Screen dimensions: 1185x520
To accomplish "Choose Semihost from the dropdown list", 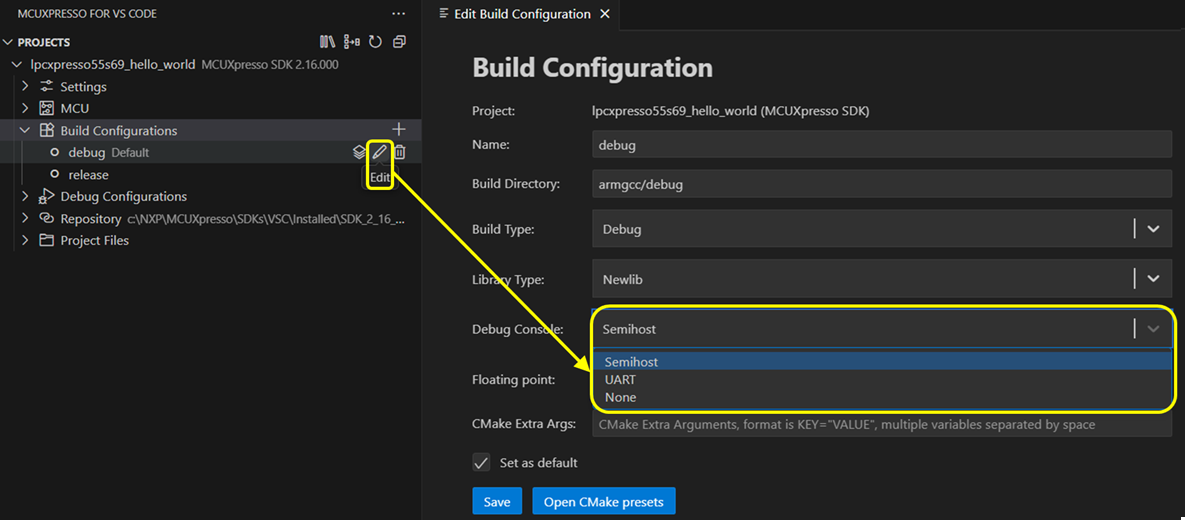I will point(883,361).
